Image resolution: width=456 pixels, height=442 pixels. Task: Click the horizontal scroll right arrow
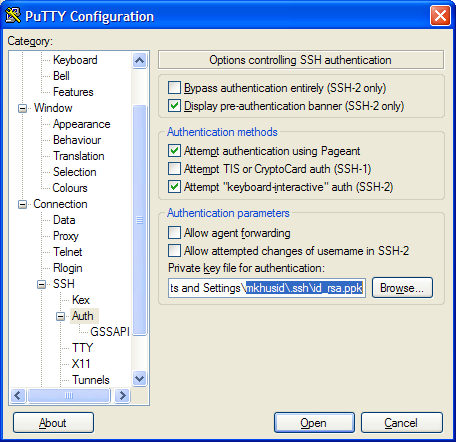tap(122, 396)
